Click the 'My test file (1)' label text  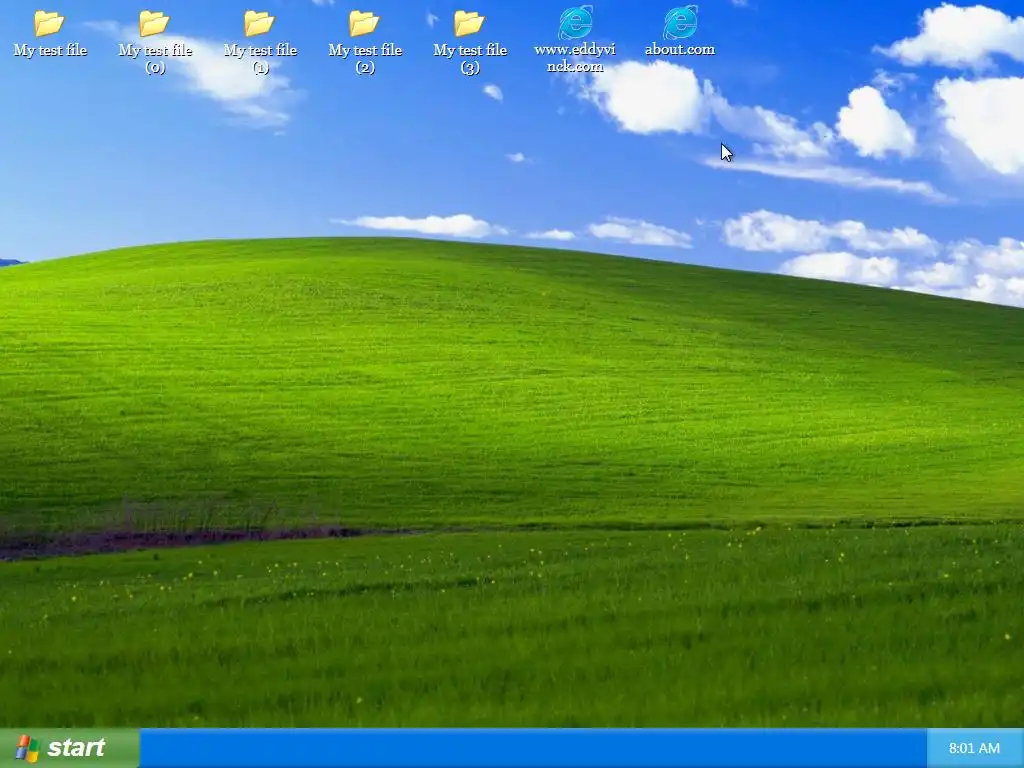point(261,59)
